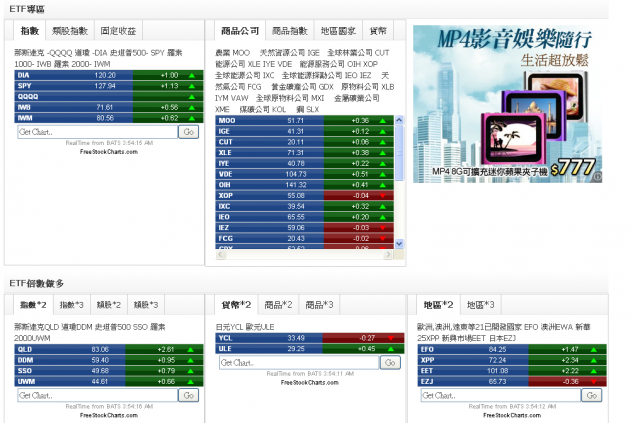Click the XPP ticker row
This screenshot has height=423, width=640.
(x=512, y=360)
